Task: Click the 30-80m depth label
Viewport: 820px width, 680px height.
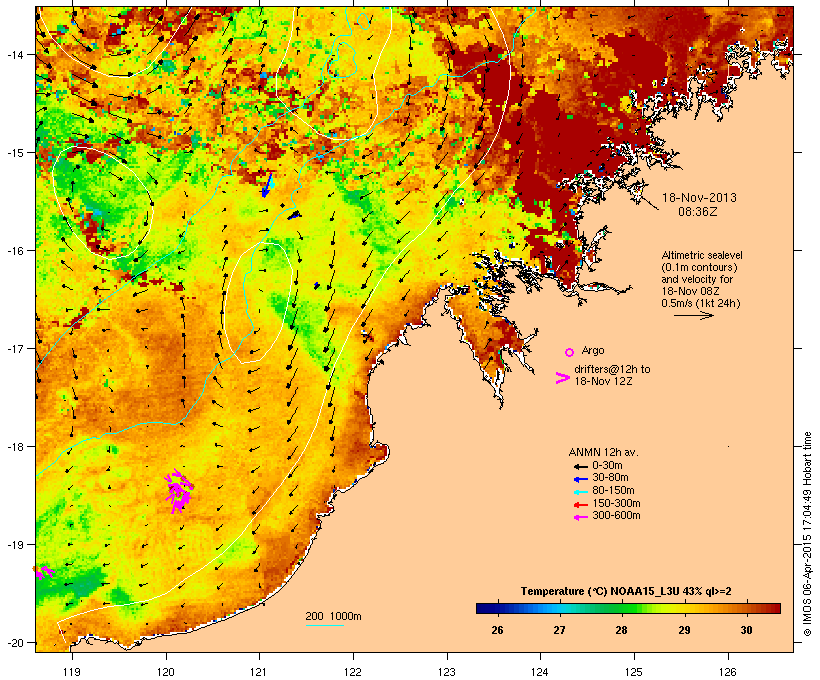Action: (x=610, y=478)
